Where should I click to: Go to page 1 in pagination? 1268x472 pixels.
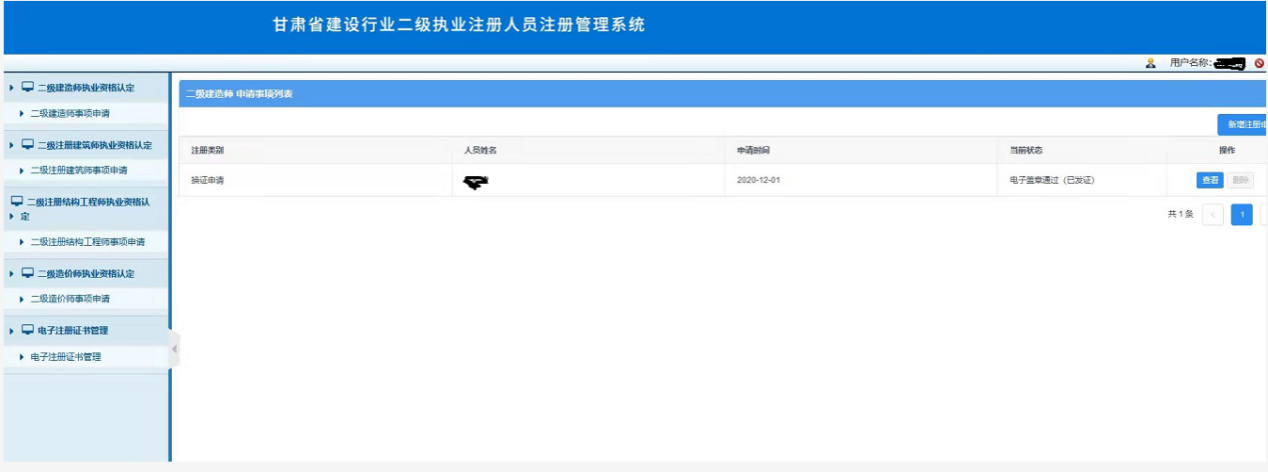coord(1241,215)
